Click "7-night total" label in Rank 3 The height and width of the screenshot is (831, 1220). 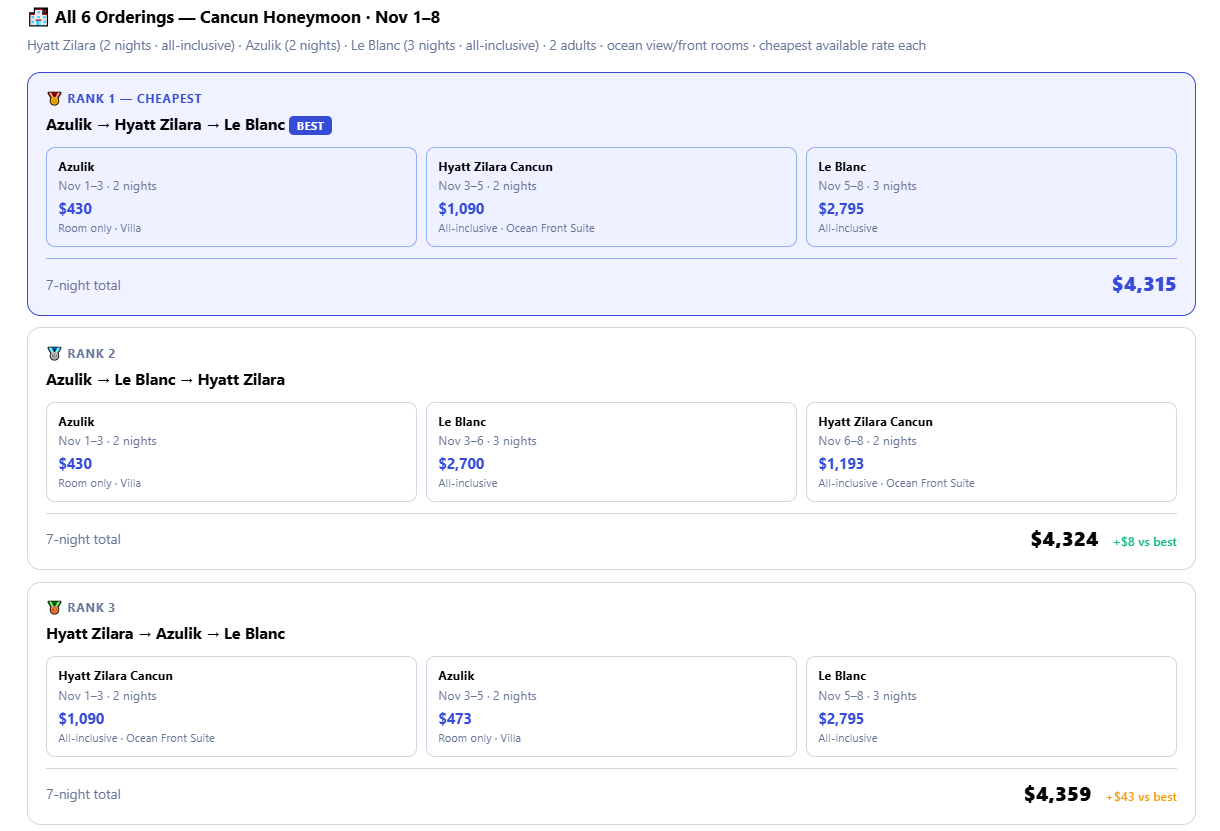(x=83, y=794)
